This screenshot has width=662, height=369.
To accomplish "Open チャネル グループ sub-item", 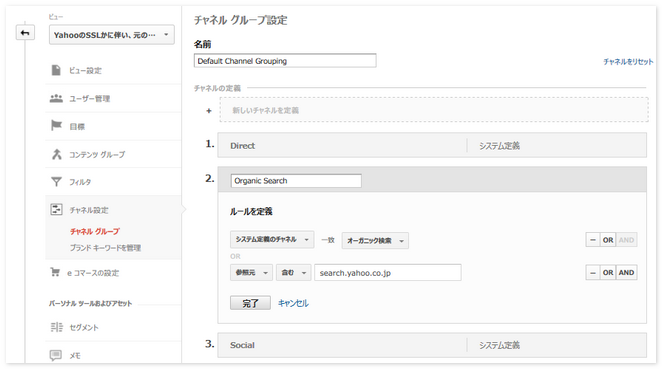I will click(x=95, y=231).
